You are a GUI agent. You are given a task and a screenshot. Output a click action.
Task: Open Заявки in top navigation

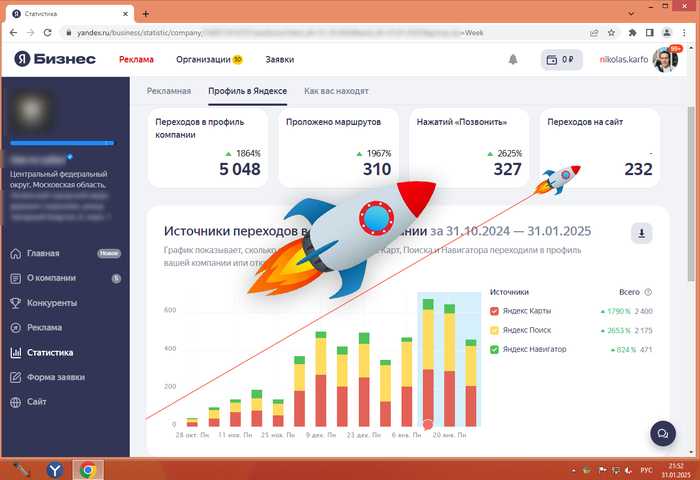pos(279,59)
